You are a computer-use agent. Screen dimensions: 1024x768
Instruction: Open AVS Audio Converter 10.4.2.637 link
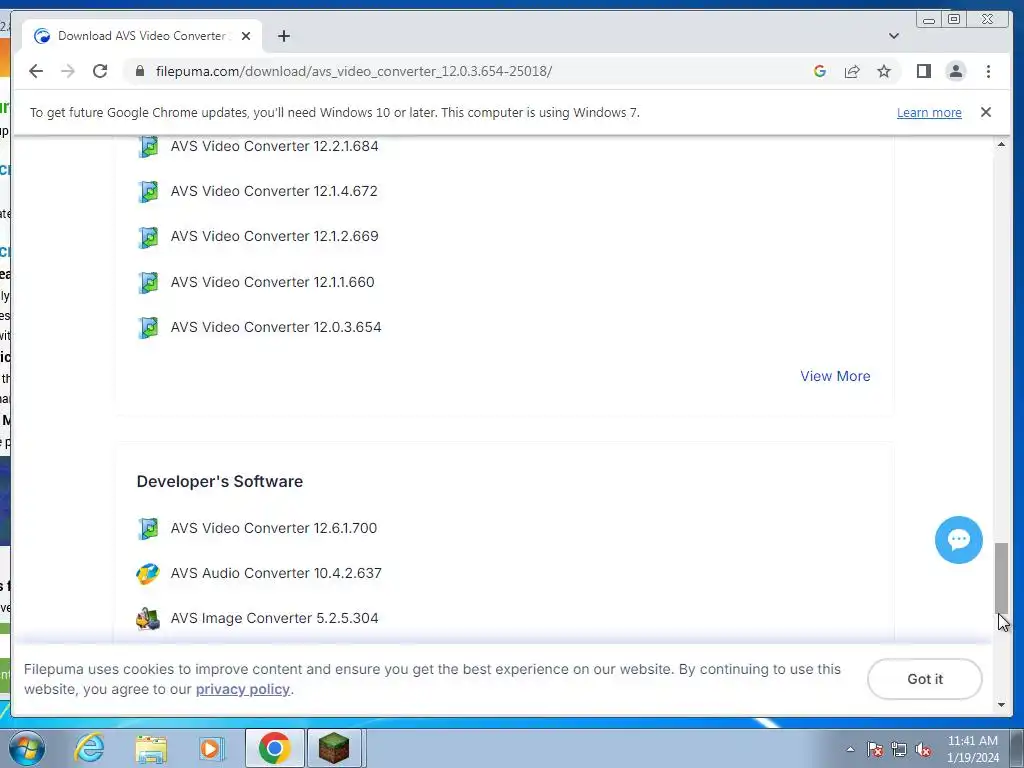coord(276,573)
